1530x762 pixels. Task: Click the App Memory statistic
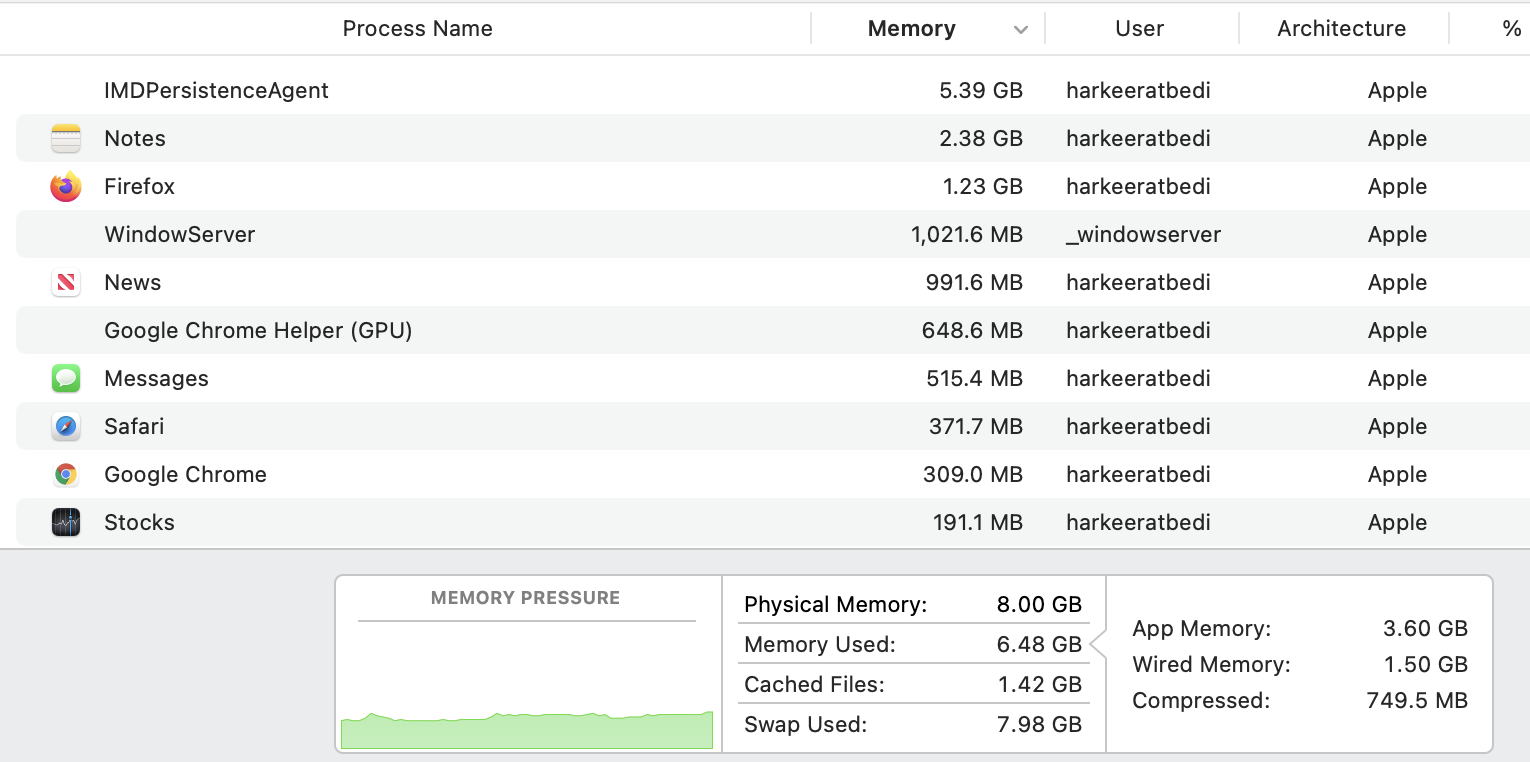[x=1299, y=629]
